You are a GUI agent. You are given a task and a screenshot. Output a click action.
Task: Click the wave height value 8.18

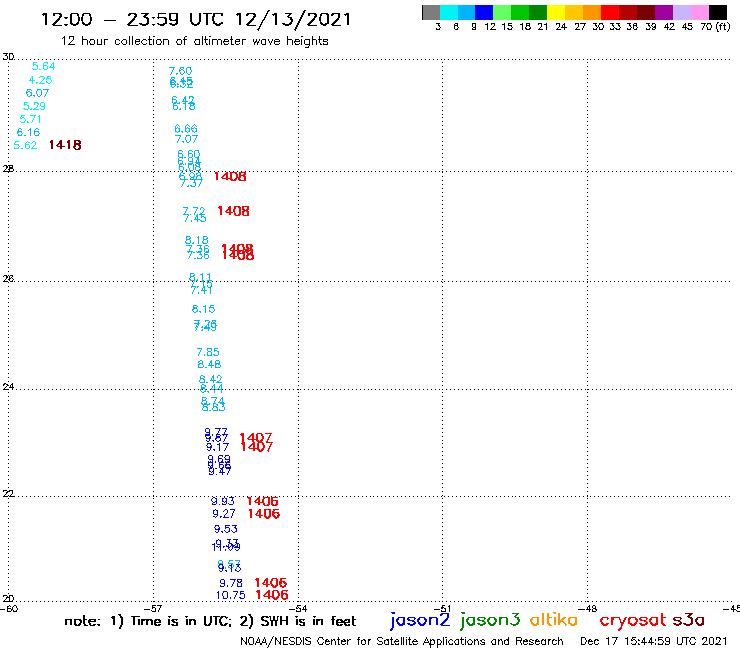pos(196,240)
